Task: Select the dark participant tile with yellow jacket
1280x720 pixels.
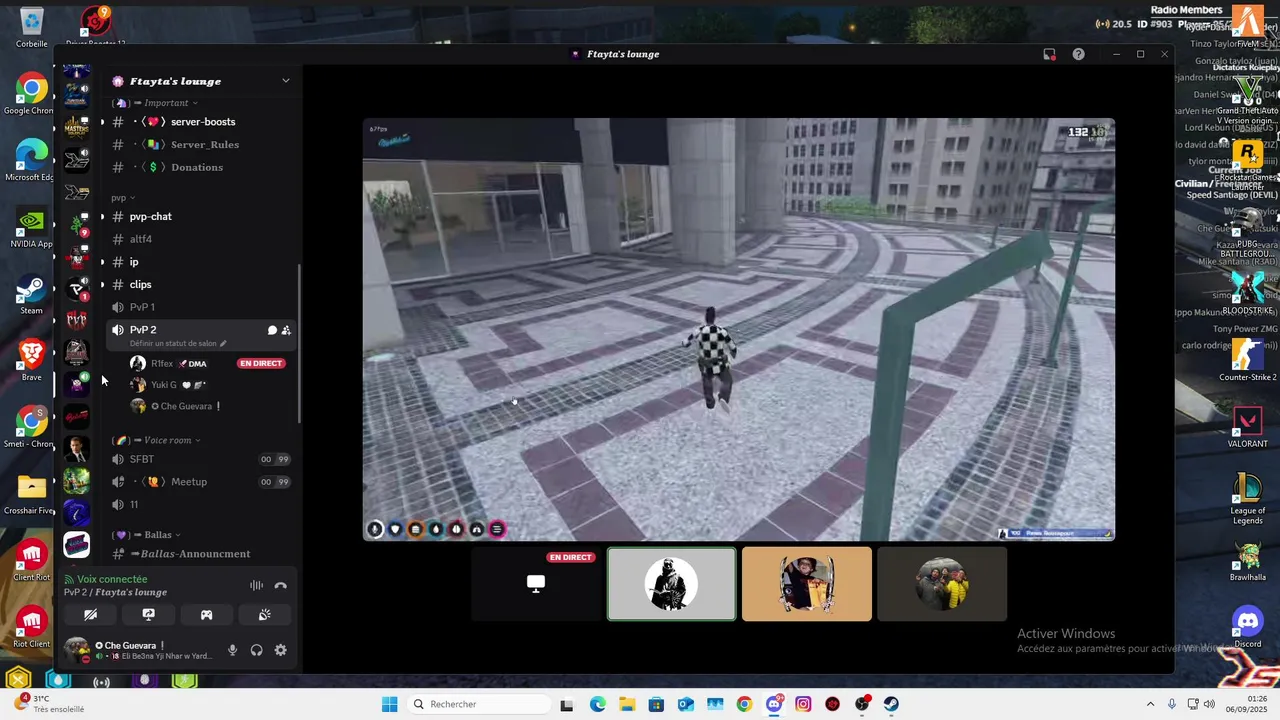Action: pyautogui.click(x=942, y=584)
